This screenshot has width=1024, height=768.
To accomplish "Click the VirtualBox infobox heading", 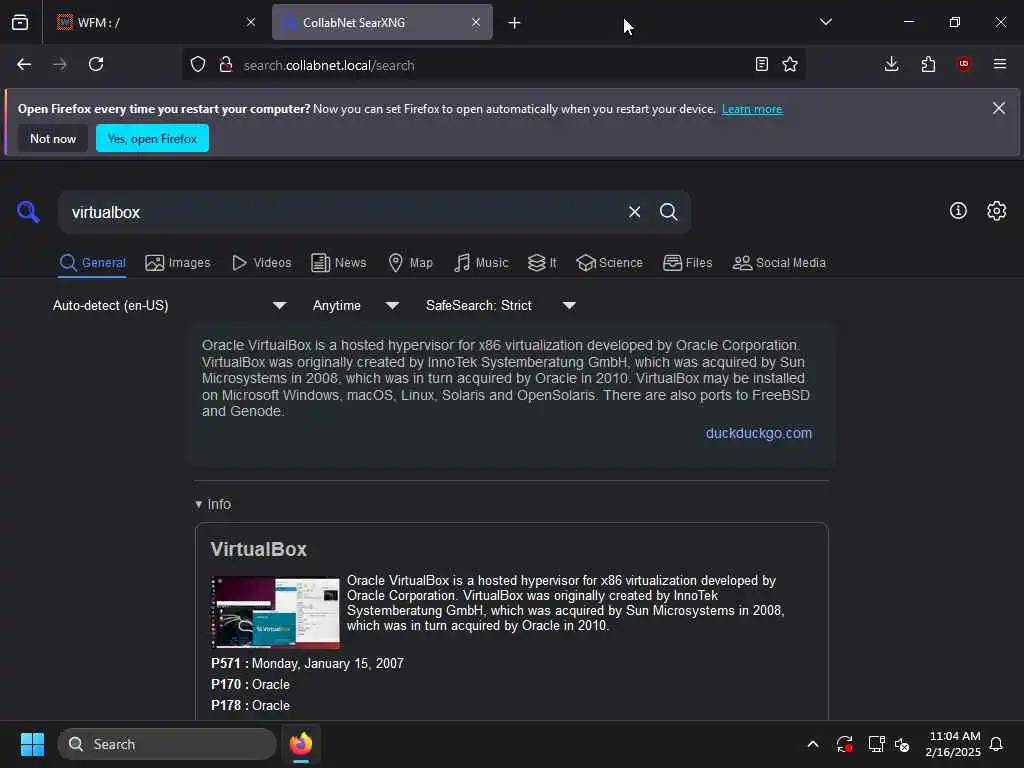I will point(259,549).
